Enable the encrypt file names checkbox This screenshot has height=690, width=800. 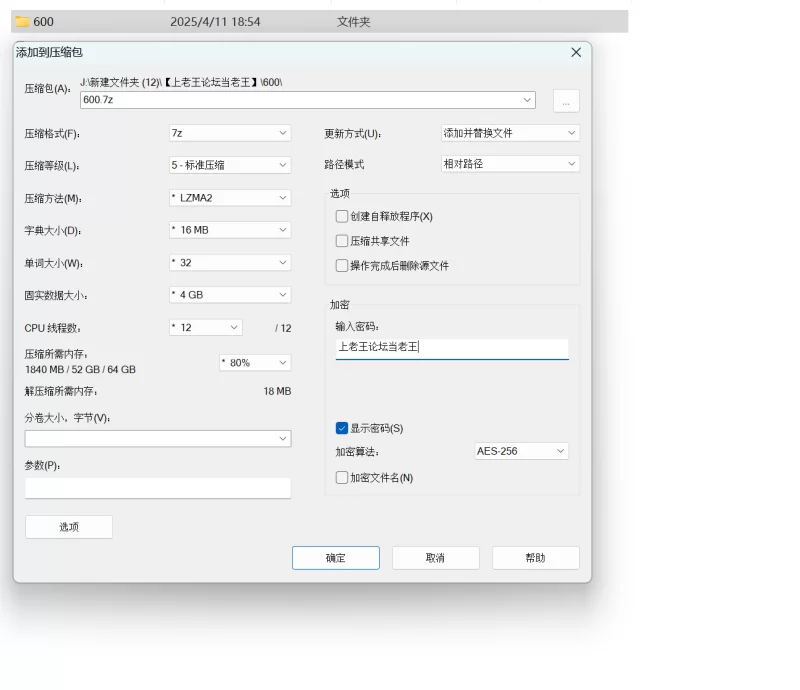[x=342, y=478]
